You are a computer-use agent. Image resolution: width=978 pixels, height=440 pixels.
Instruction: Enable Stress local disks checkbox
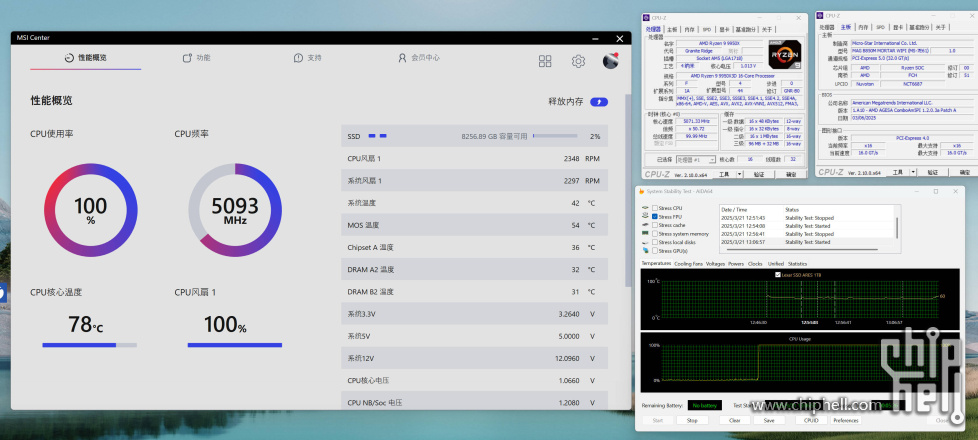tap(654, 242)
